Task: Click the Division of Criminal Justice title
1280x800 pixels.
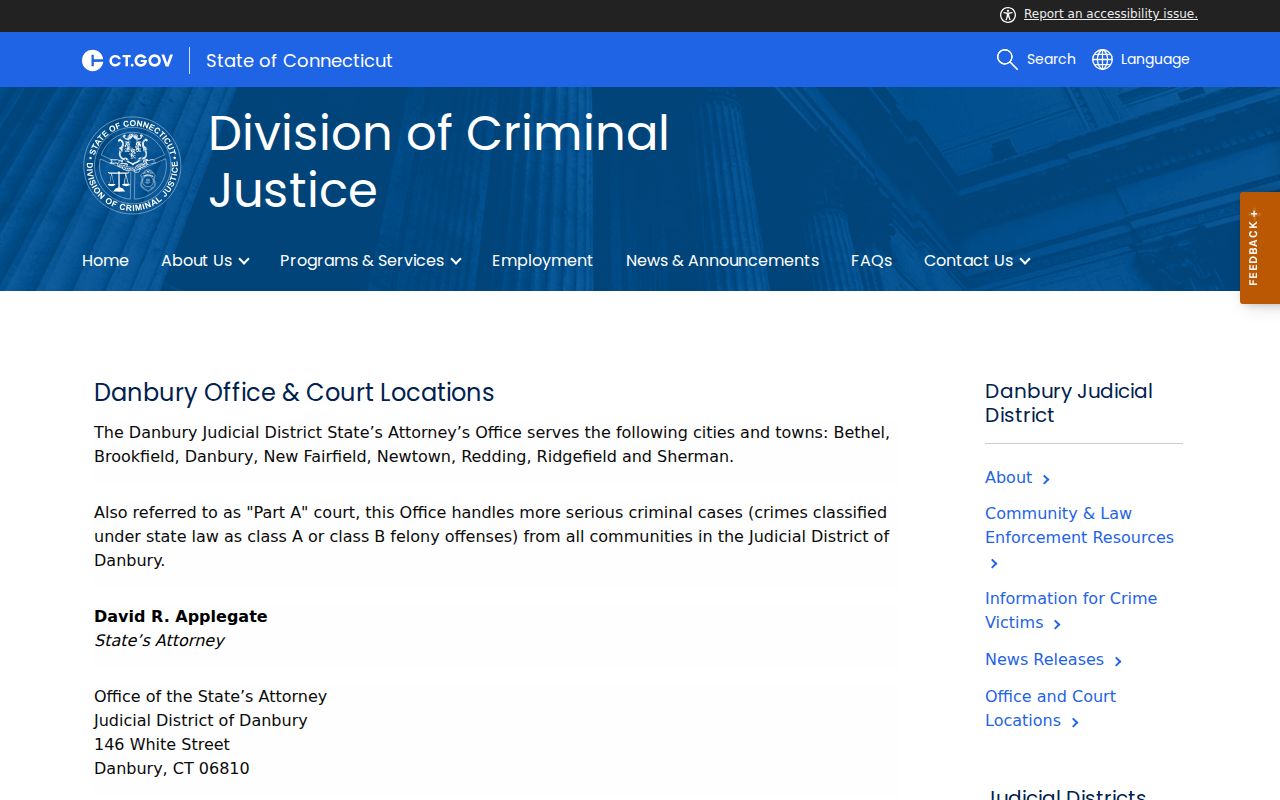Action: [439, 161]
